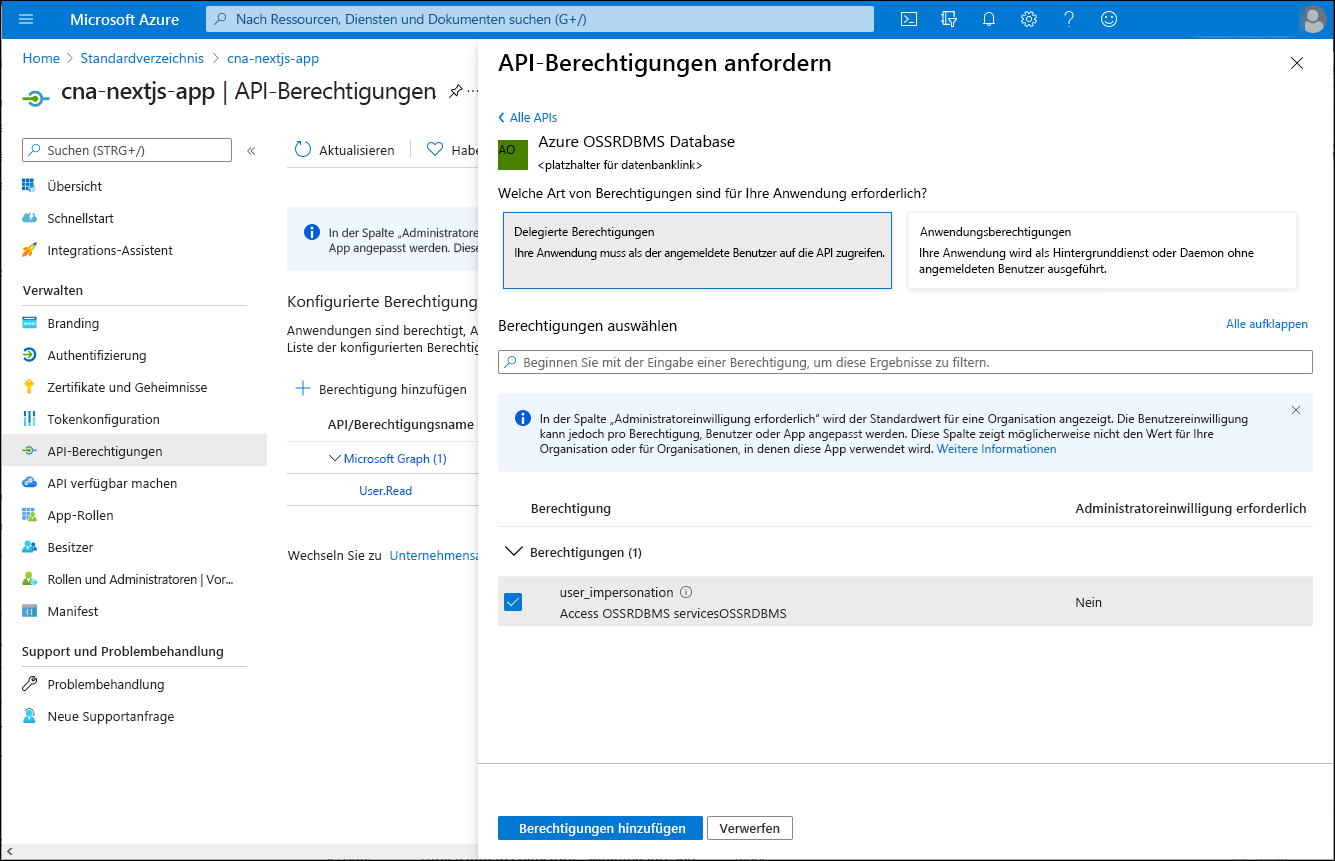Click + Berechtigung hinzufügen in background blade

tap(381, 389)
